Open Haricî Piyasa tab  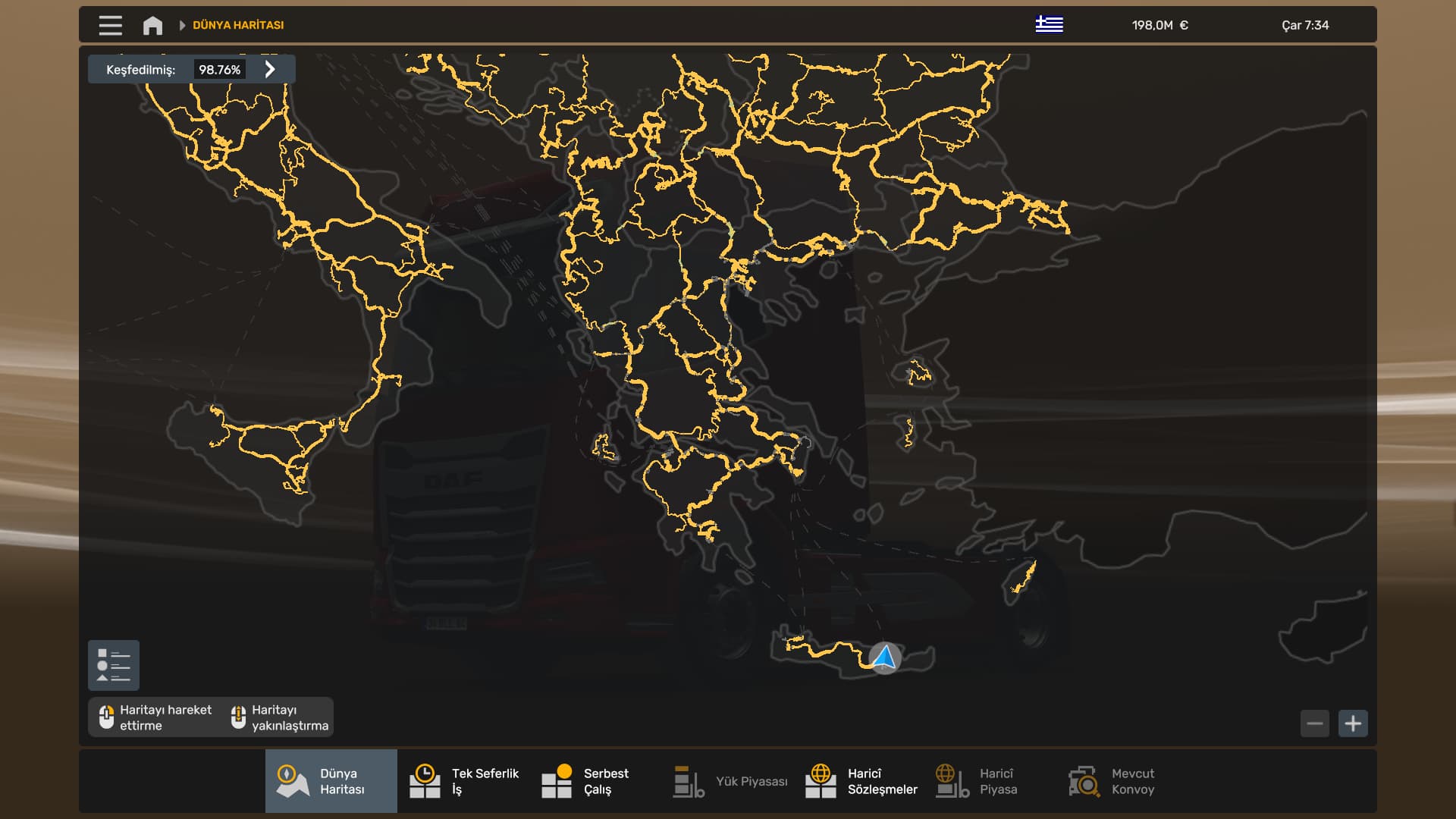[x=977, y=781]
